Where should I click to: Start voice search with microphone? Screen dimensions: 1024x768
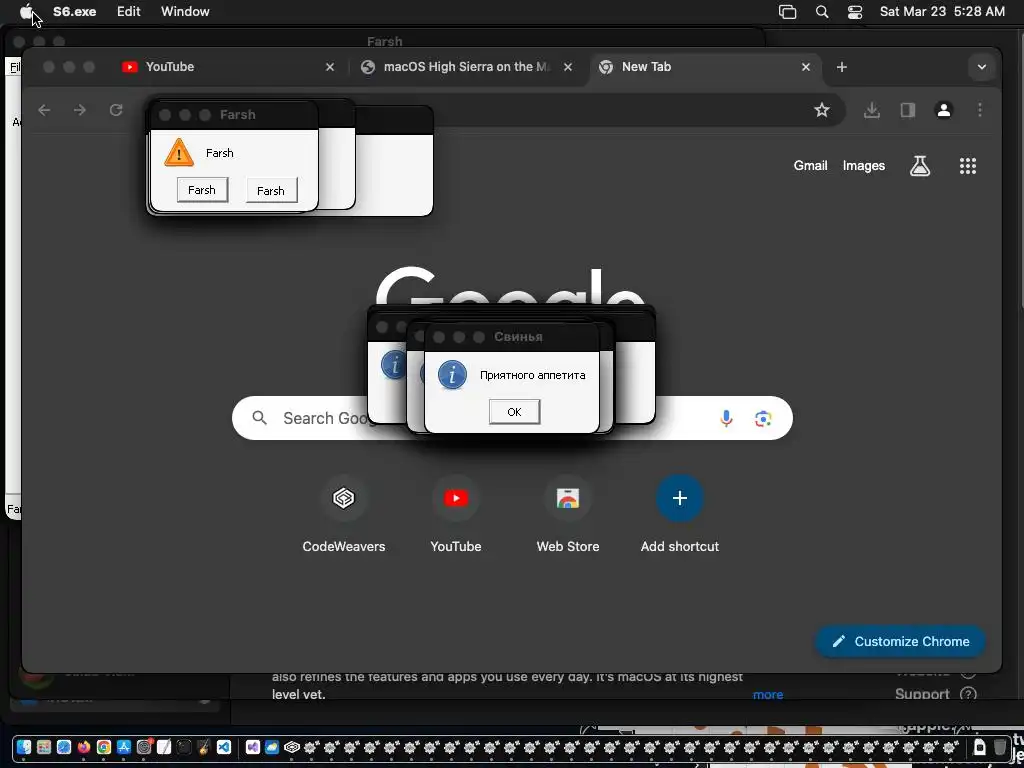tap(726, 418)
